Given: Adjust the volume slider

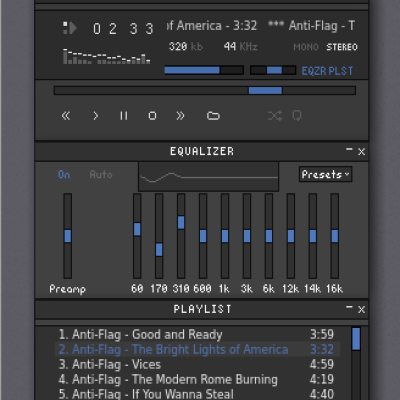Looking at the screenshot, I should click(x=204, y=70).
